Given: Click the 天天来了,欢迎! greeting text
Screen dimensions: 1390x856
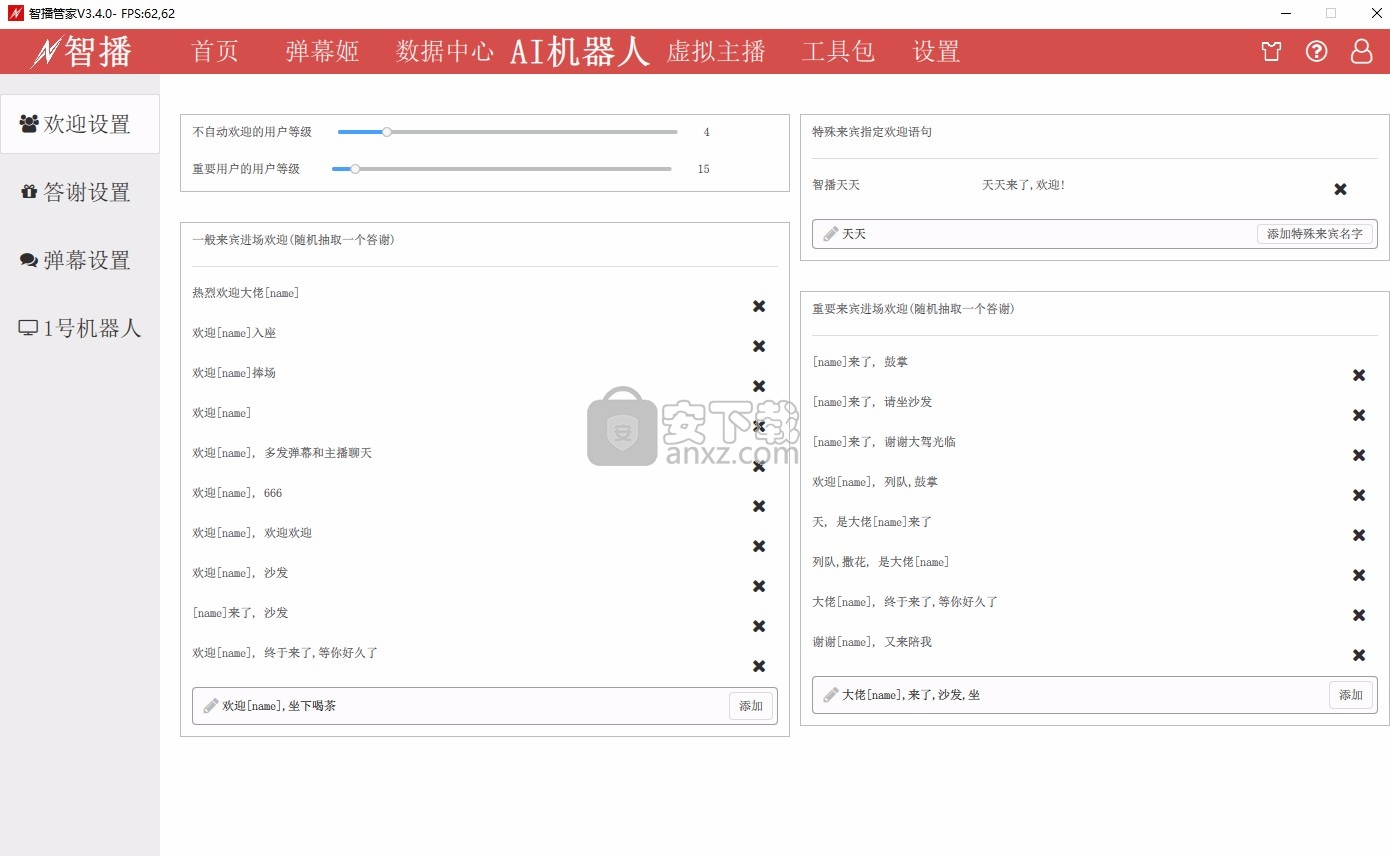Looking at the screenshot, I should pyautogui.click(x=1024, y=185).
